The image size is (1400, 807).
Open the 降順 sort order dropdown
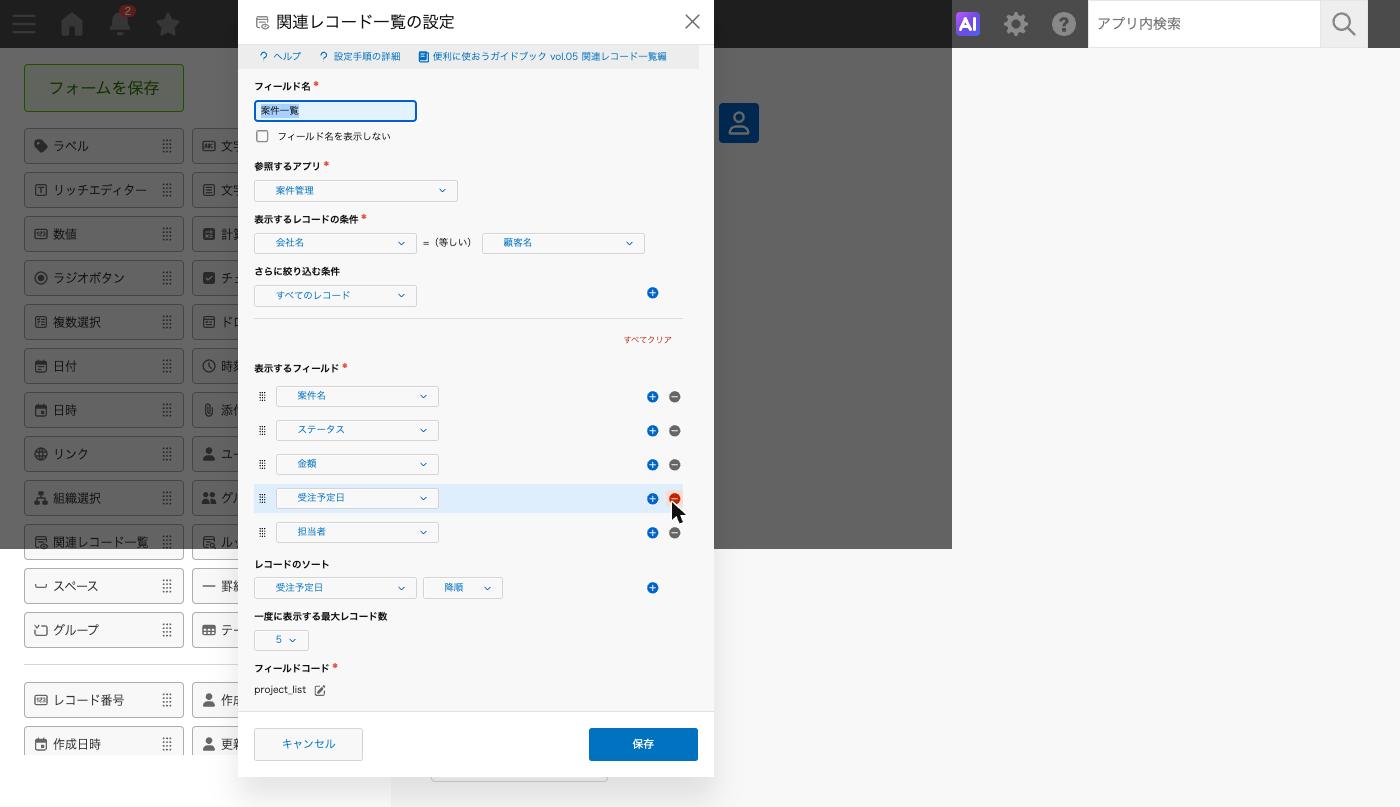point(462,588)
